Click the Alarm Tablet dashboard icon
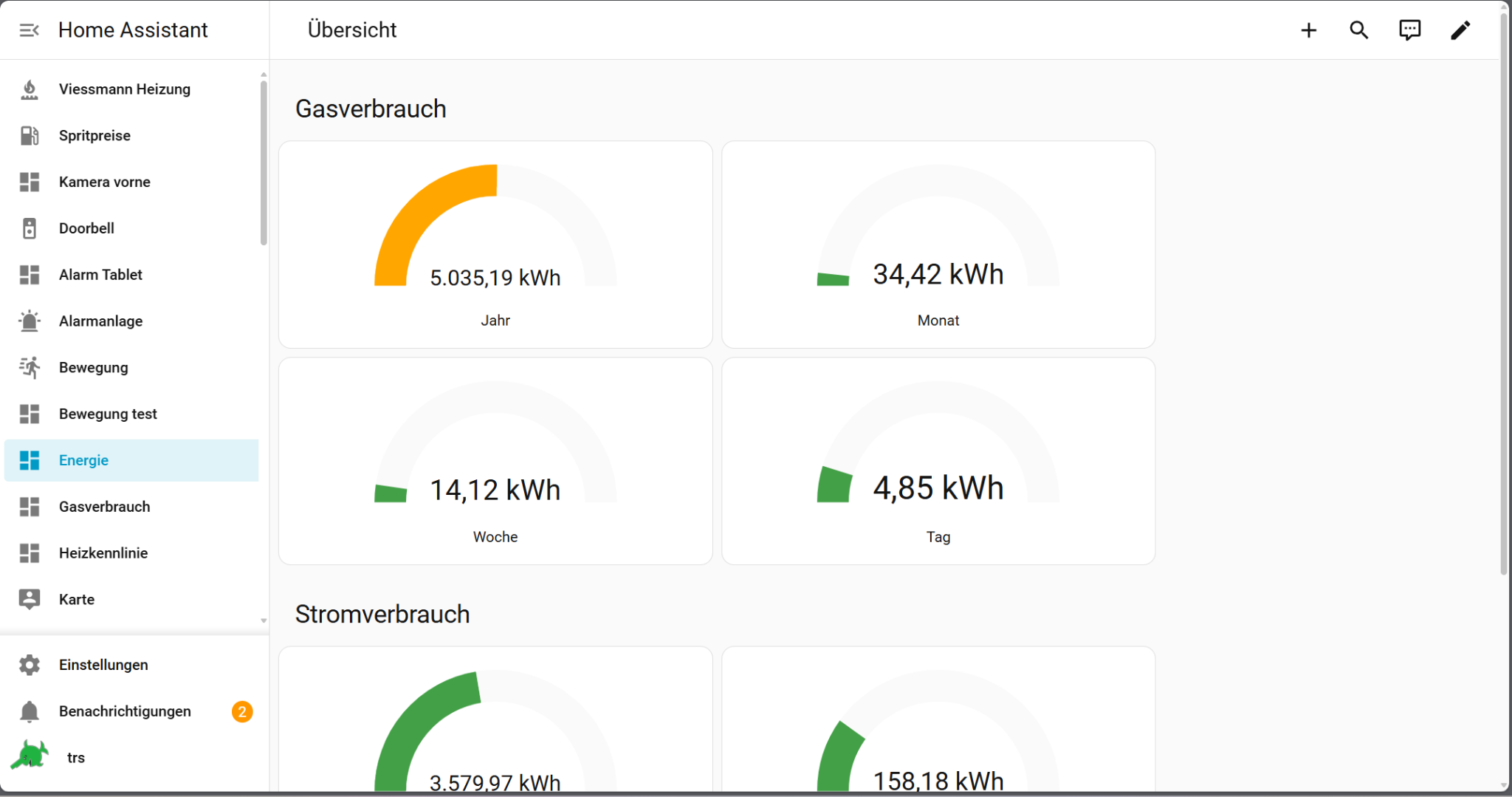Viewport: 1512px width, 797px height. pos(30,275)
